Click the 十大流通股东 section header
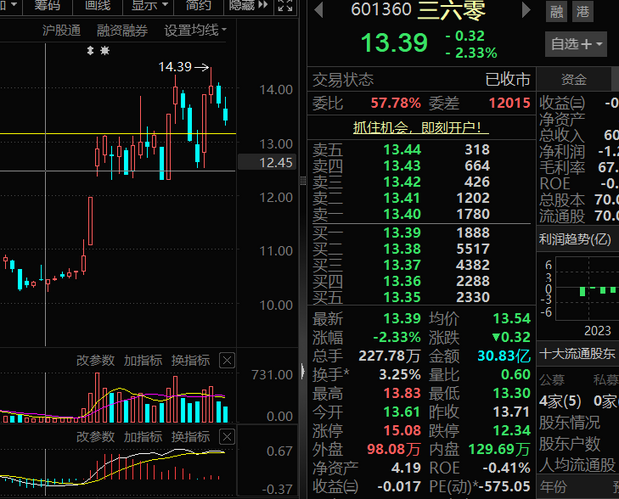The height and width of the screenshot is (499, 619). point(578,354)
